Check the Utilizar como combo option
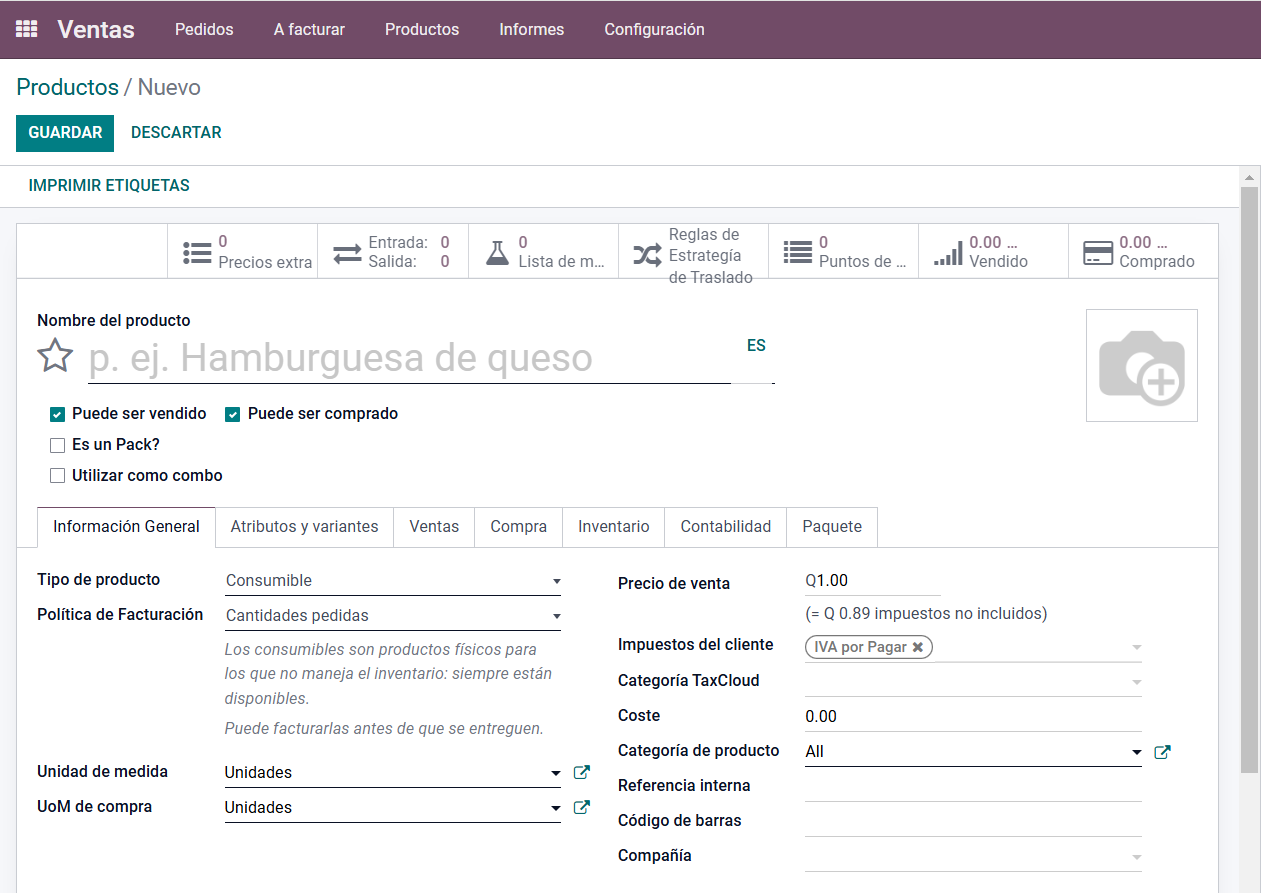 point(58,476)
